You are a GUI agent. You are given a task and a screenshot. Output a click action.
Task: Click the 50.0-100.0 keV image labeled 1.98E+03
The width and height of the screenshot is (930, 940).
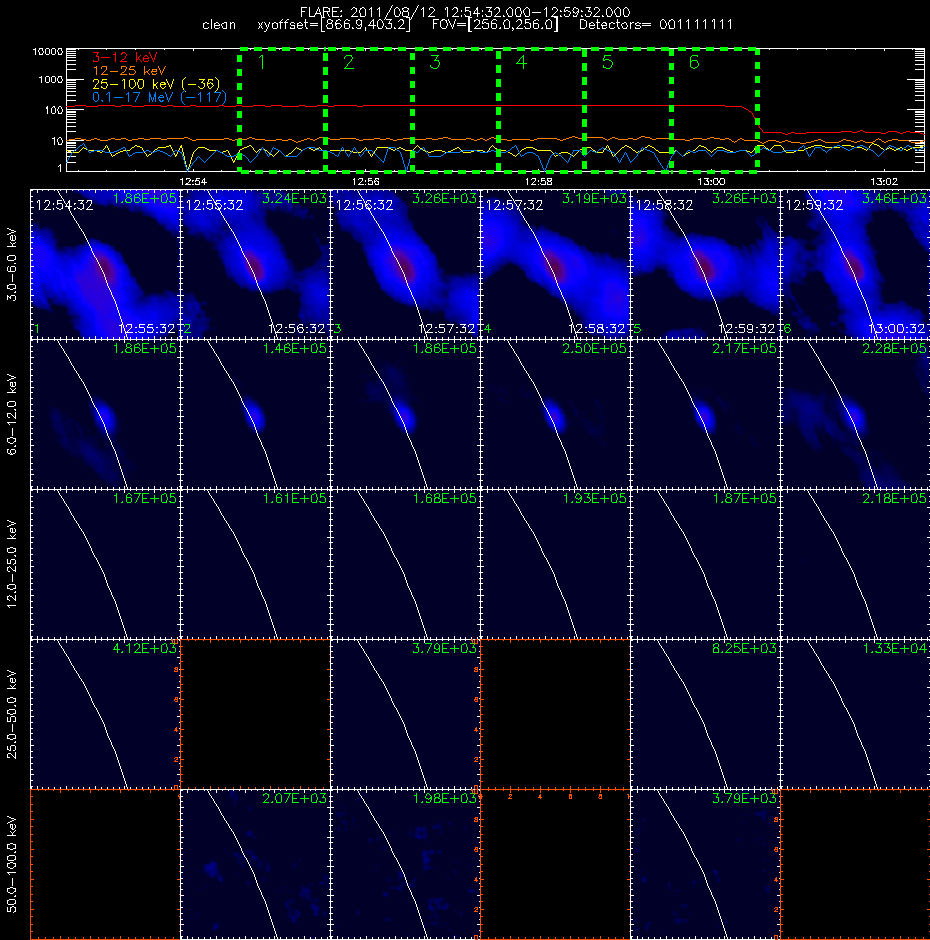point(405,864)
